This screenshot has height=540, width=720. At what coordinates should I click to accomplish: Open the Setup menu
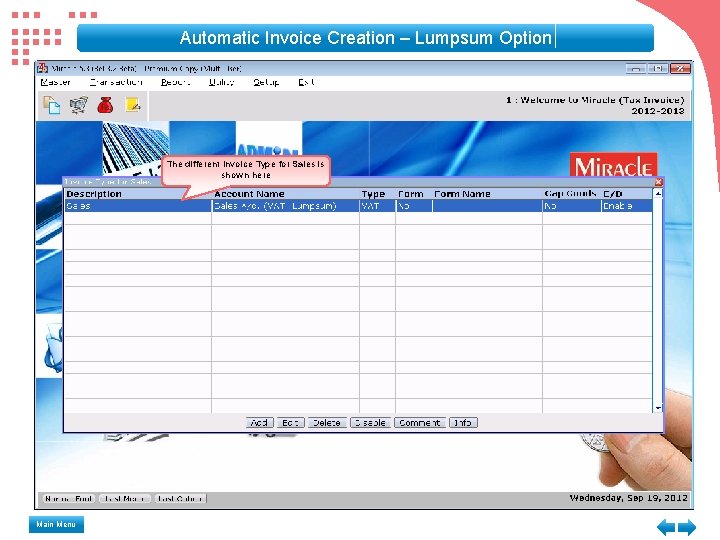tap(266, 82)
